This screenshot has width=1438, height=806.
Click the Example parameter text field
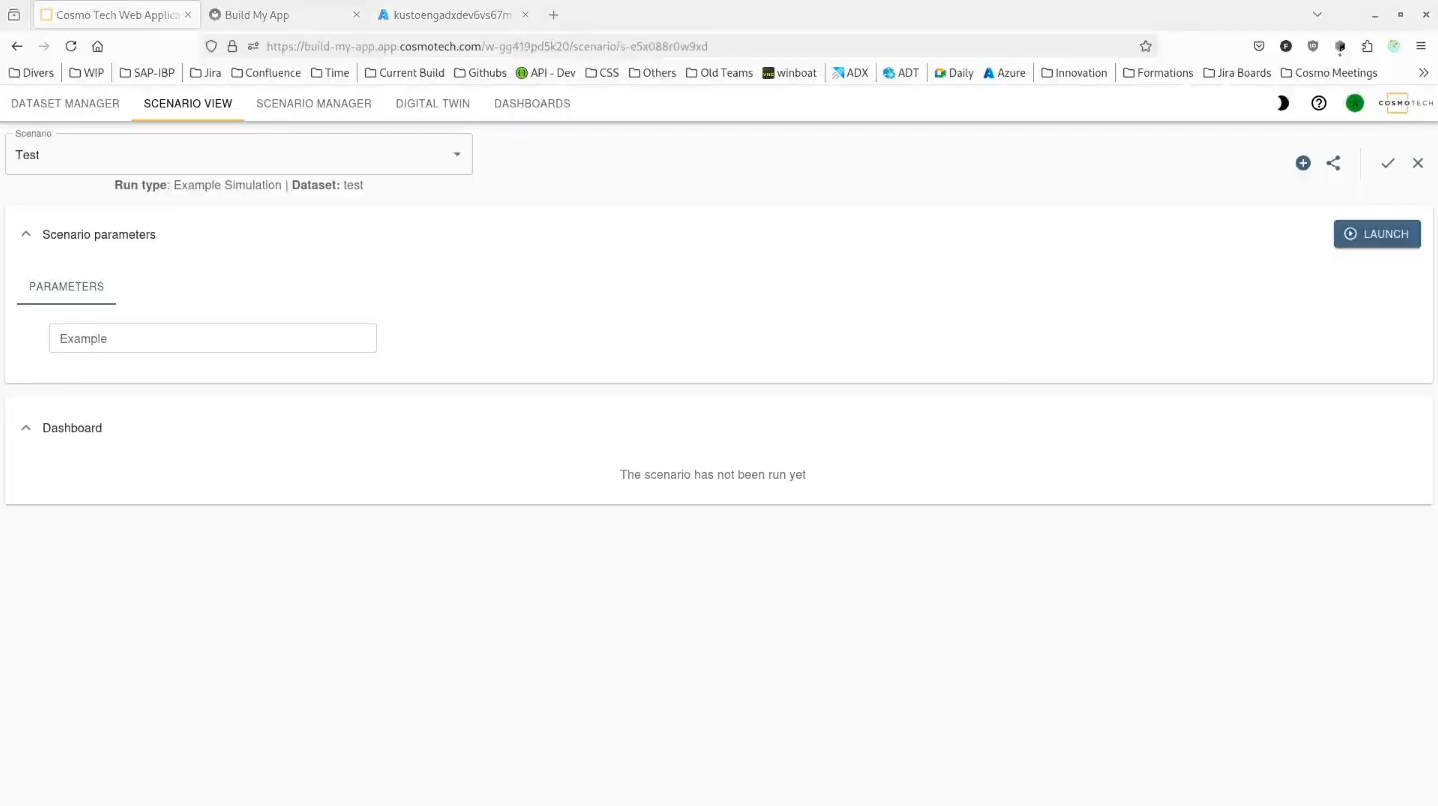coord(212,339)
